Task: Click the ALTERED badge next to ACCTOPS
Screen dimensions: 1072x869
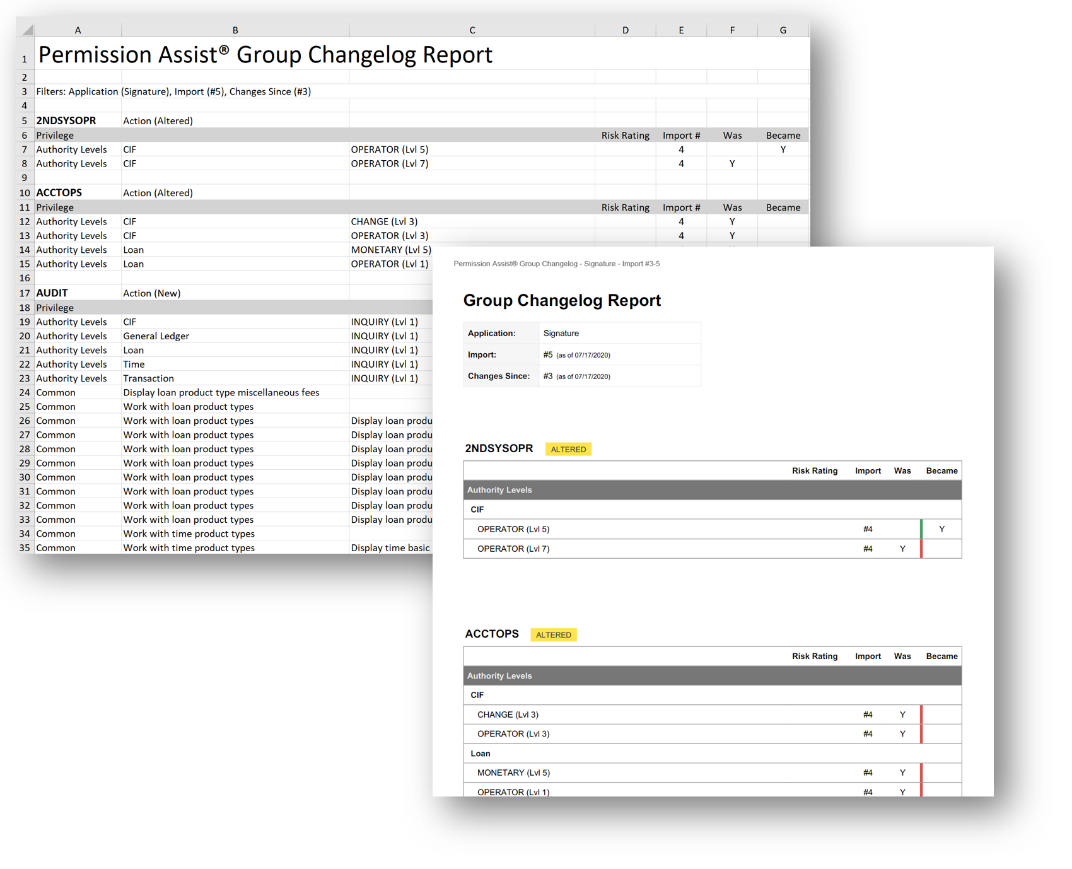Action: (553, 635)
